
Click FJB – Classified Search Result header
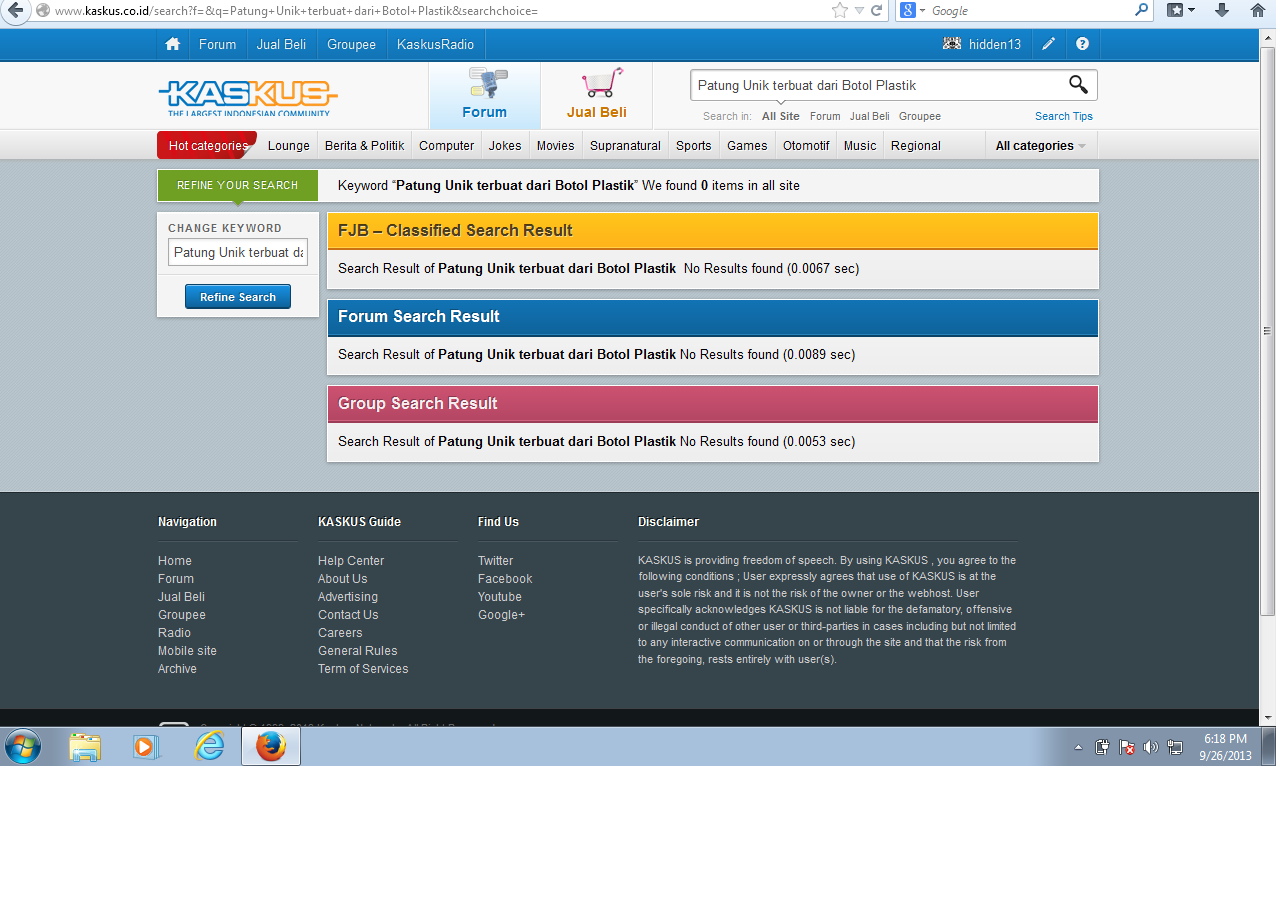[x=712, y=230]
